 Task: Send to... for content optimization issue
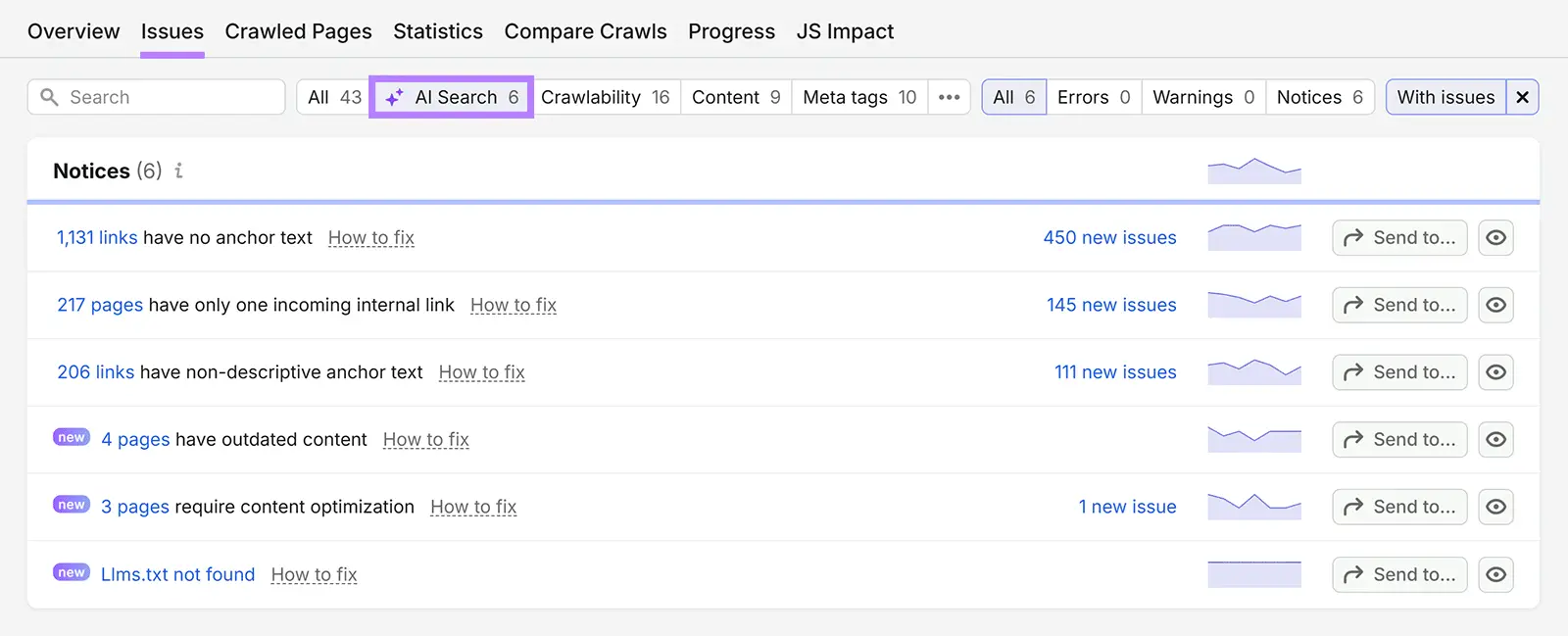1399,507
